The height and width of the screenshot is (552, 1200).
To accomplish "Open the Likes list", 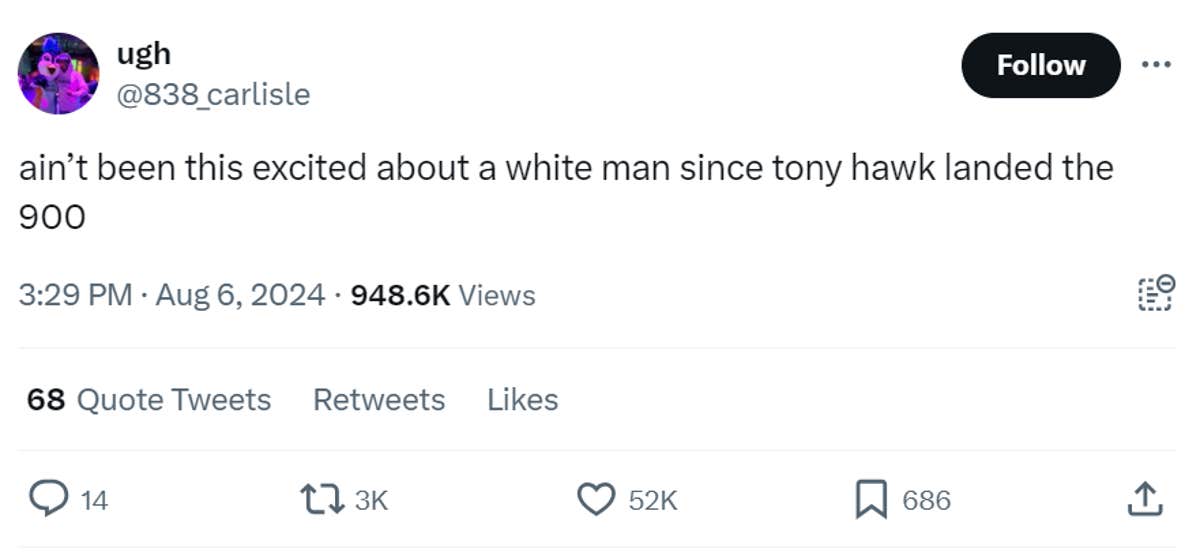I will [522, 400].
